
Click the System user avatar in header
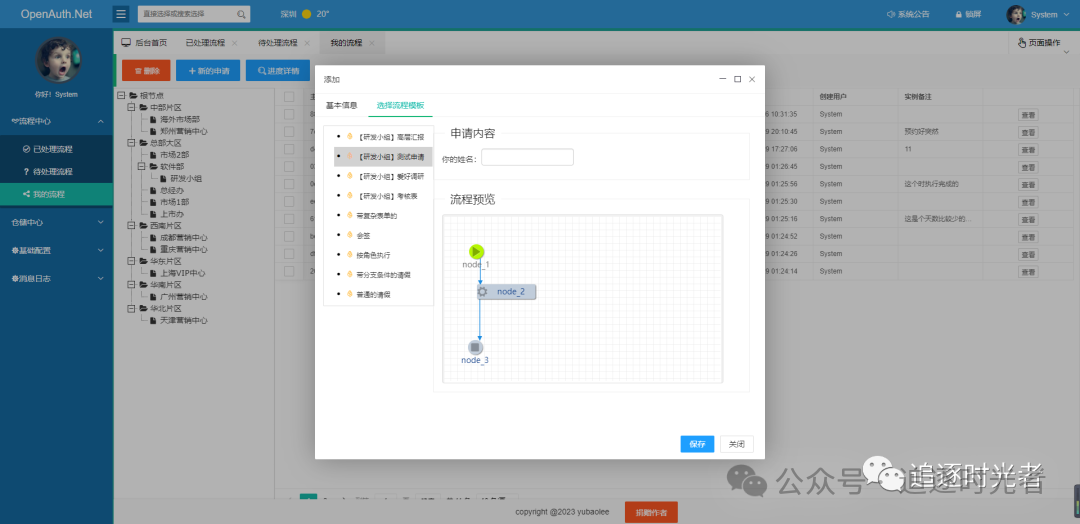(x=1016, y=14)
